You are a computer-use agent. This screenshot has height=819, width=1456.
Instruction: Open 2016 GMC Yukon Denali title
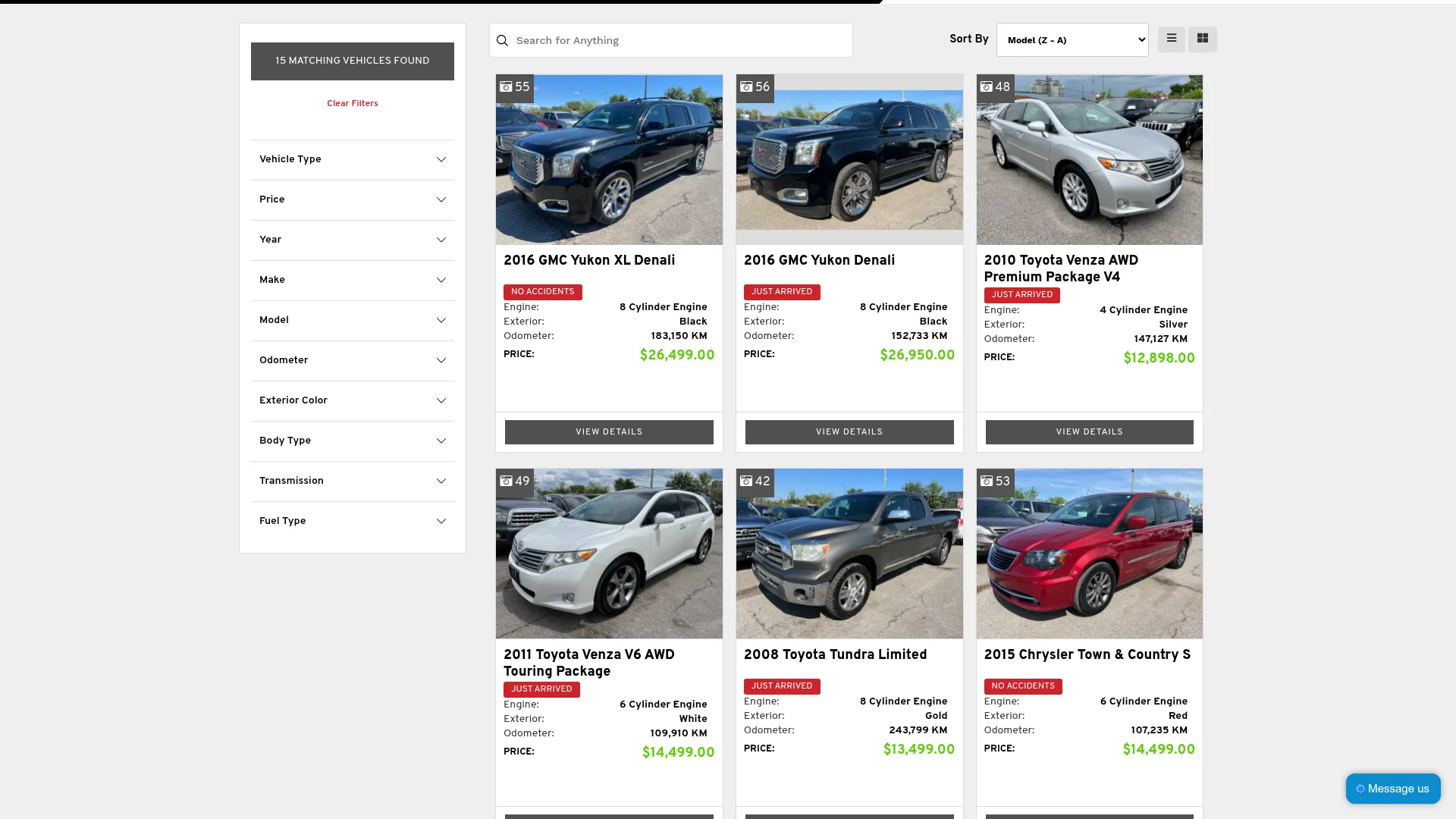(x=819, y=261)
